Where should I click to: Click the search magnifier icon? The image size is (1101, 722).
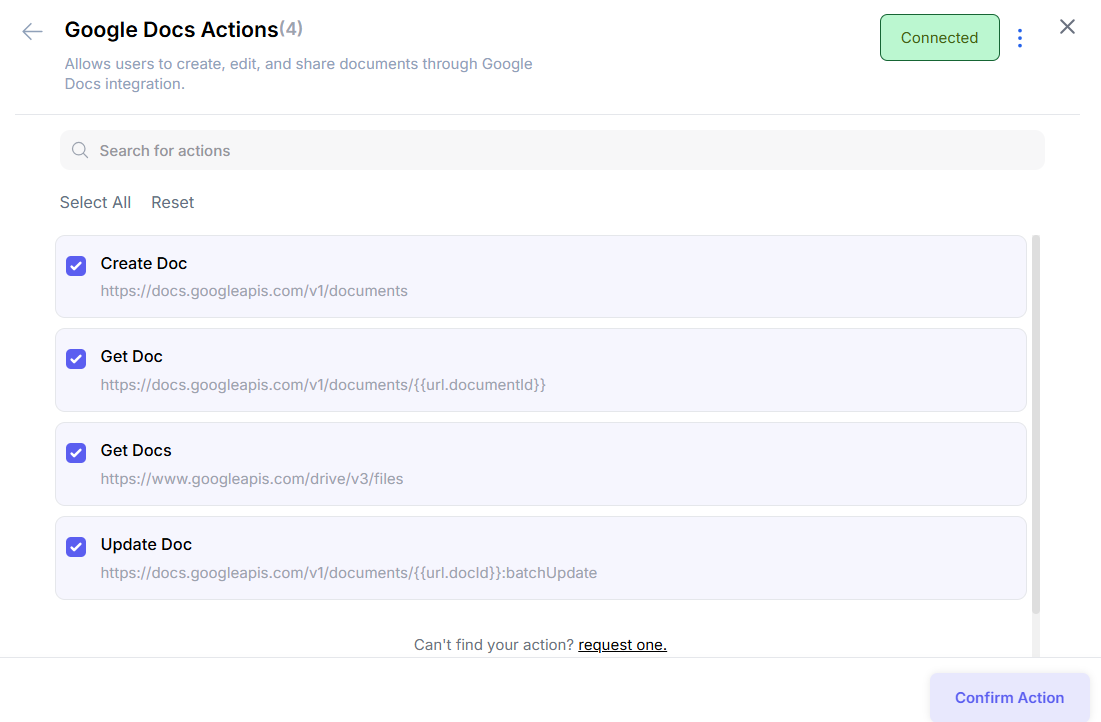click(x=80, y=150)
